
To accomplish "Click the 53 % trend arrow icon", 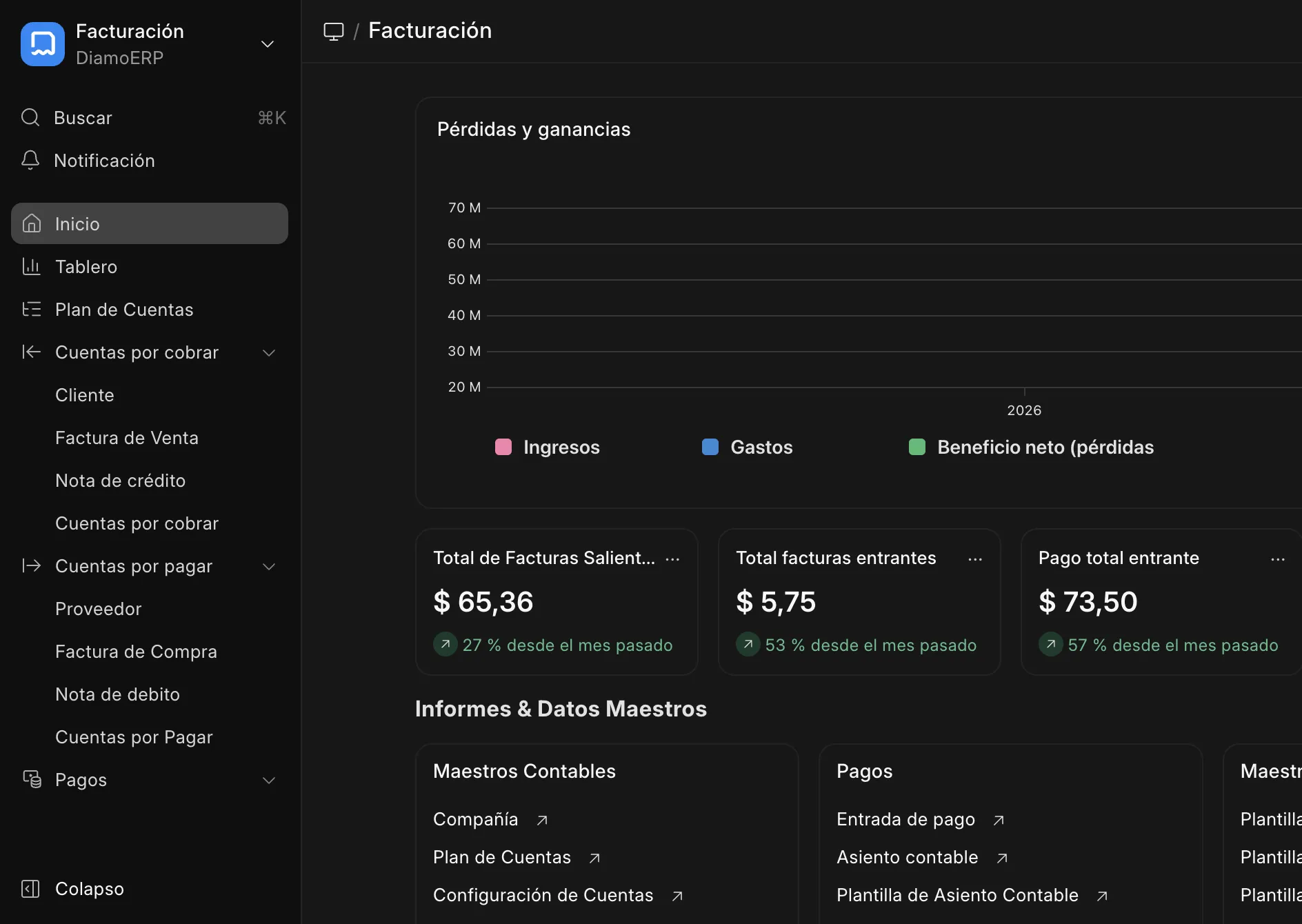I will click(748, 644).
